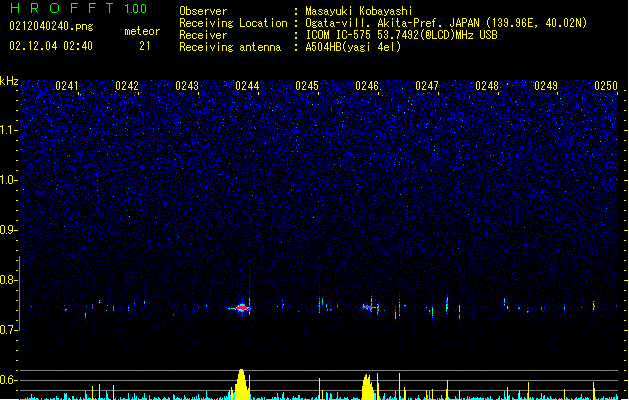Click the bright meteor echo near 0244
The width and height of the screenshot is (629, 400).
click(241, 308)
